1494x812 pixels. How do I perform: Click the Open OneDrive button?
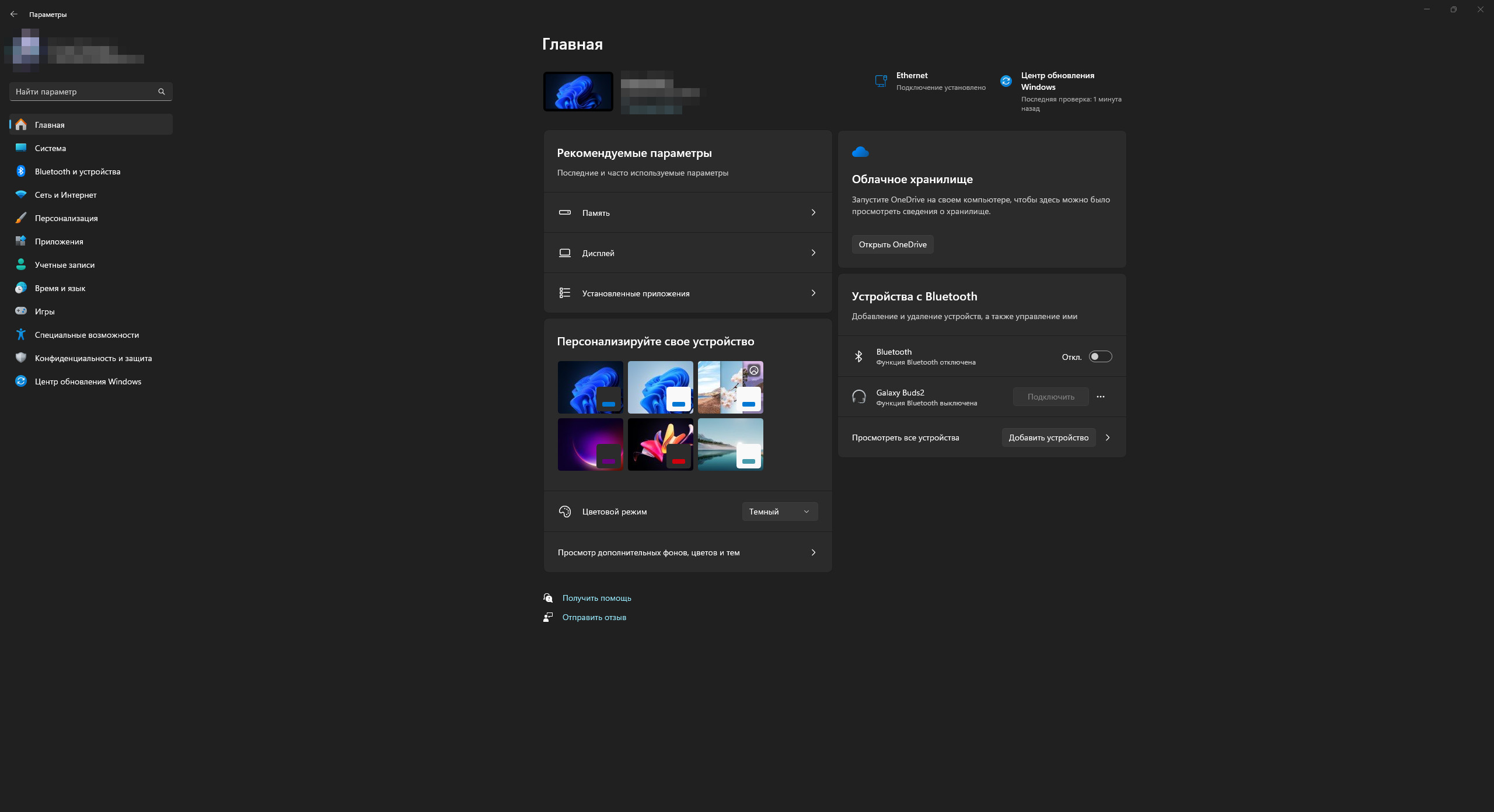coord(892,244)
